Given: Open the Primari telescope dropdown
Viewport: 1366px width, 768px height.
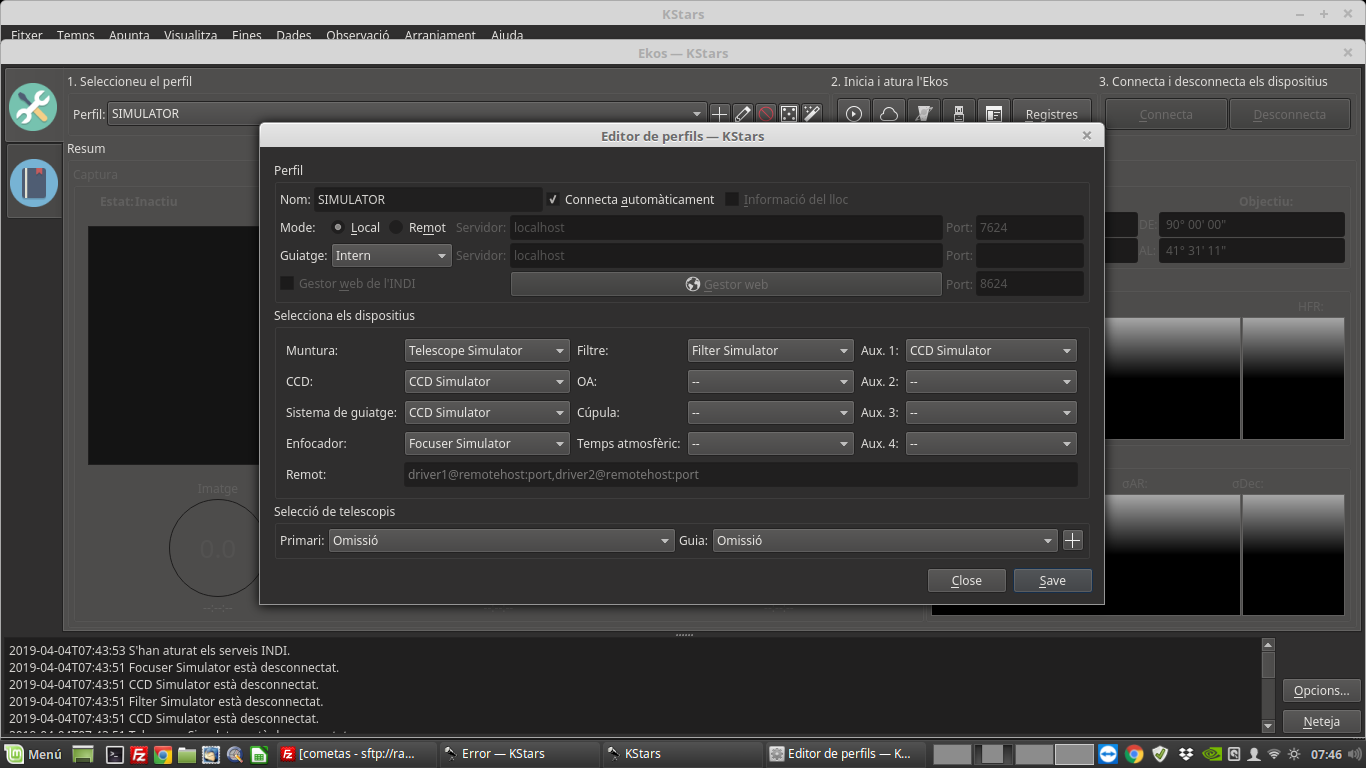Looking at the screenshot, I should pos(502,541).
